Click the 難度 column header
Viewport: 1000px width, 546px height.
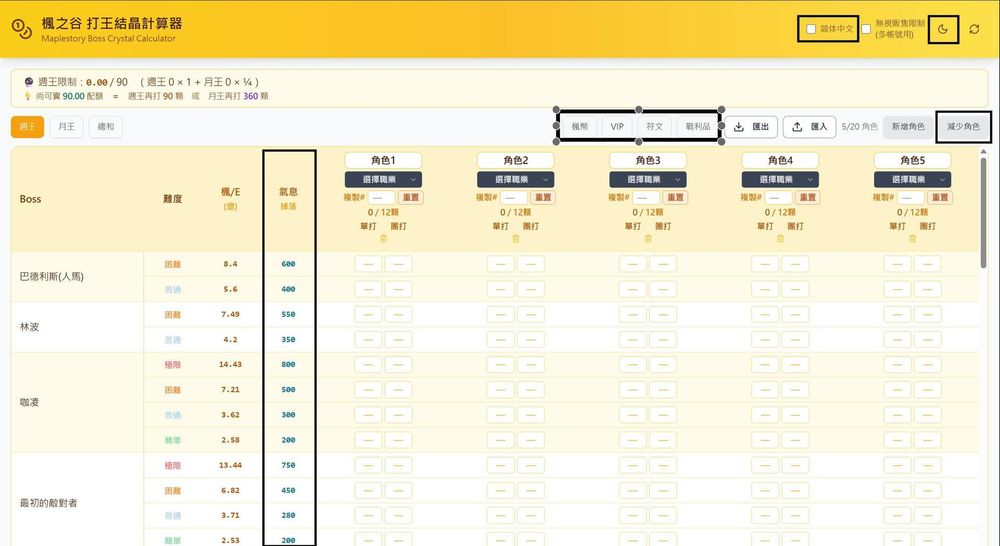pos(172,198)
